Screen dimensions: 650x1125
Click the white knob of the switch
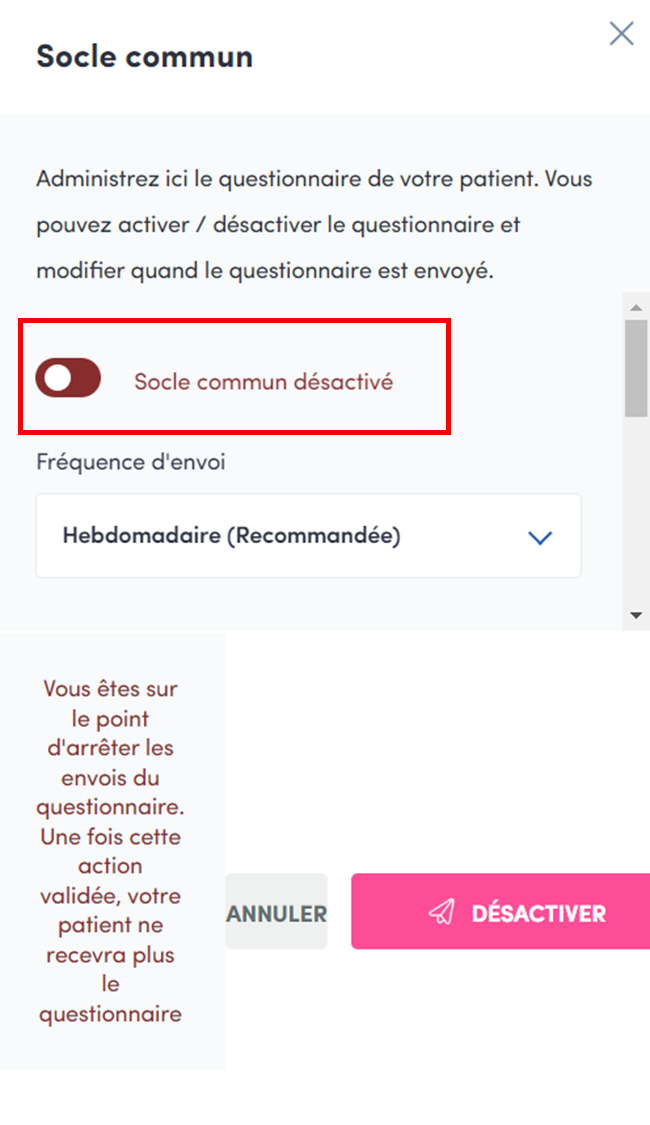[x=58, y=378]
